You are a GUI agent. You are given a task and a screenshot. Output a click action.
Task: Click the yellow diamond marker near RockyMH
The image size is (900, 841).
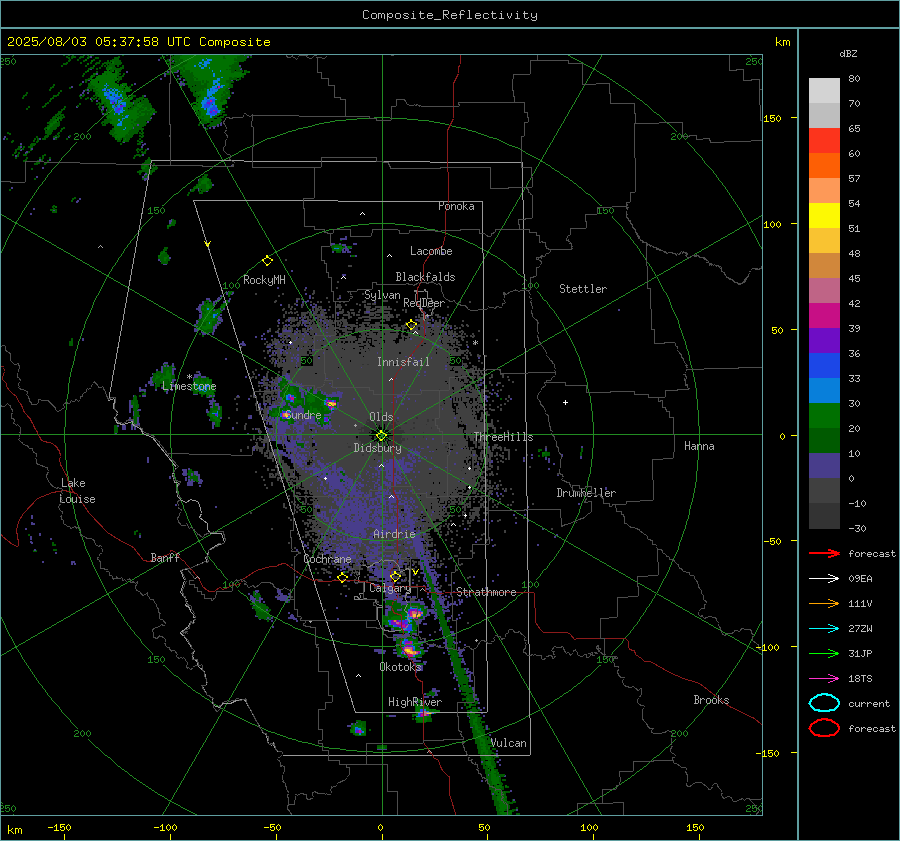pos(267,261)
